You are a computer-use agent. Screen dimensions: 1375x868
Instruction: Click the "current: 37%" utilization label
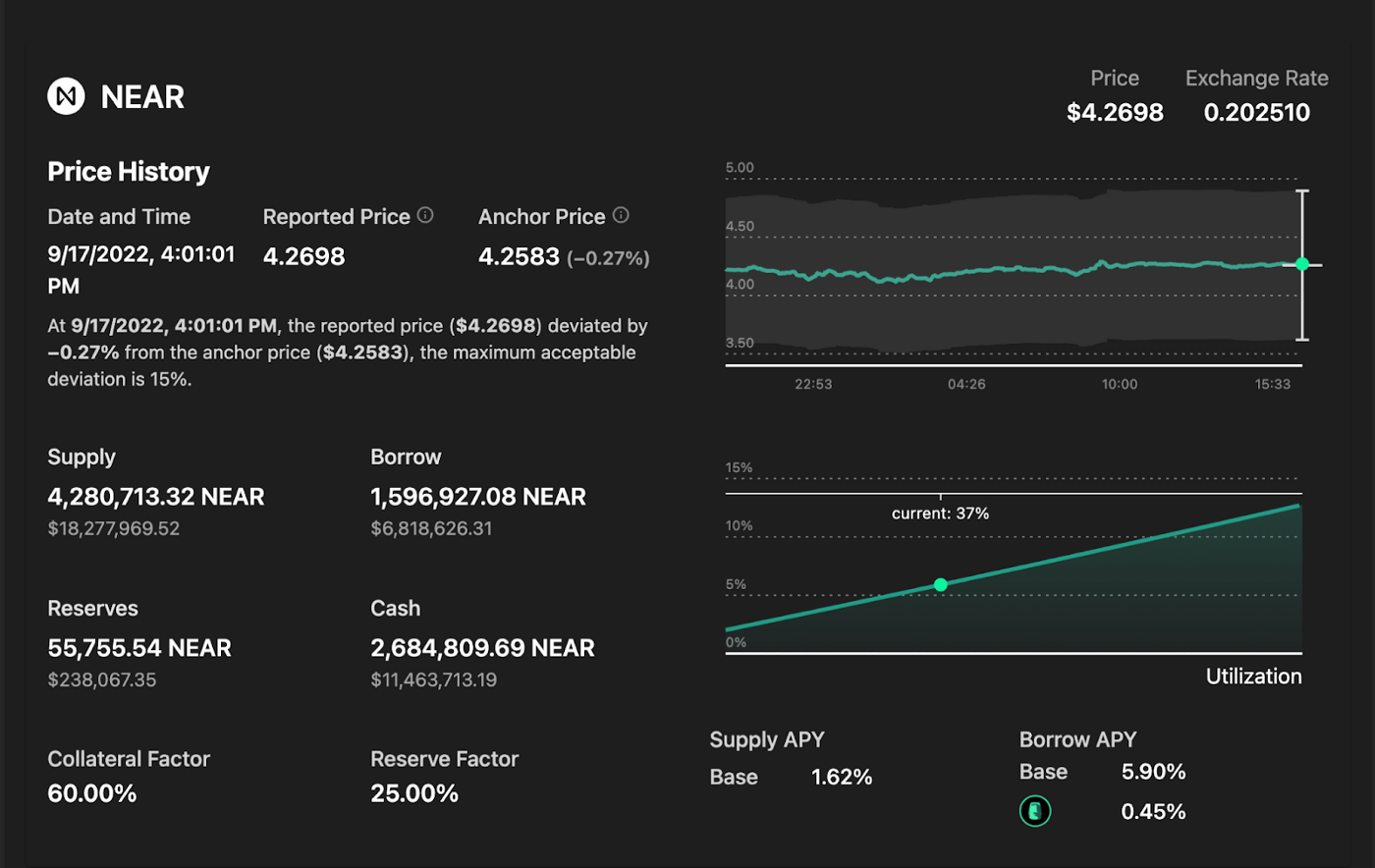pyautogui.click(x=940, y=513)
